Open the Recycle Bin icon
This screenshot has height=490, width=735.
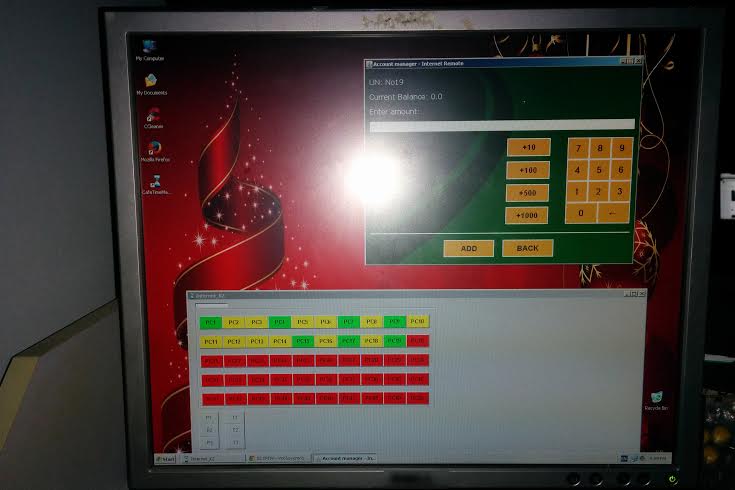(656, 398)
